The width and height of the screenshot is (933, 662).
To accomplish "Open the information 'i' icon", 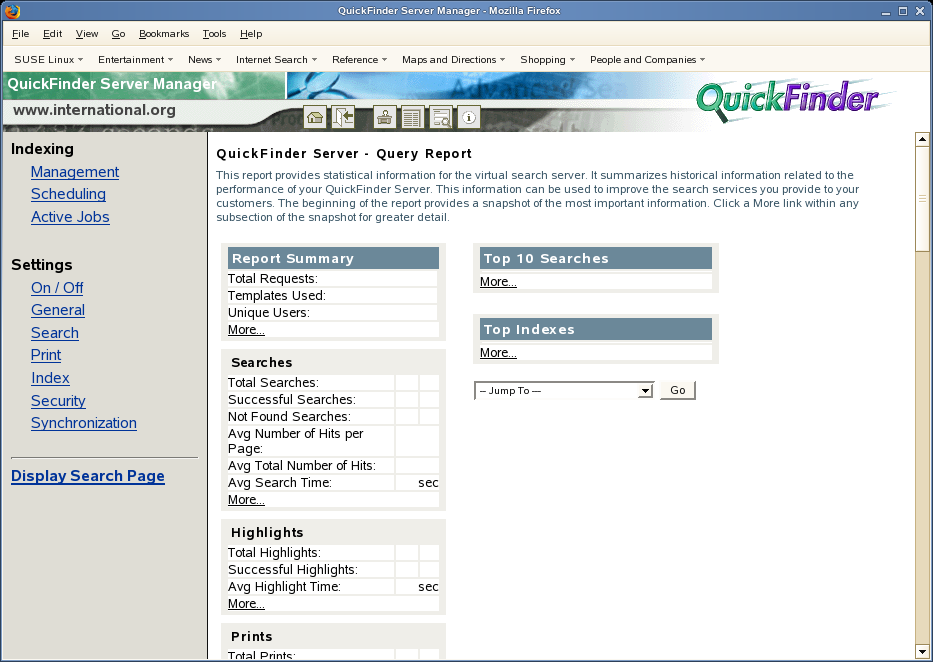I will click(469, 117).
